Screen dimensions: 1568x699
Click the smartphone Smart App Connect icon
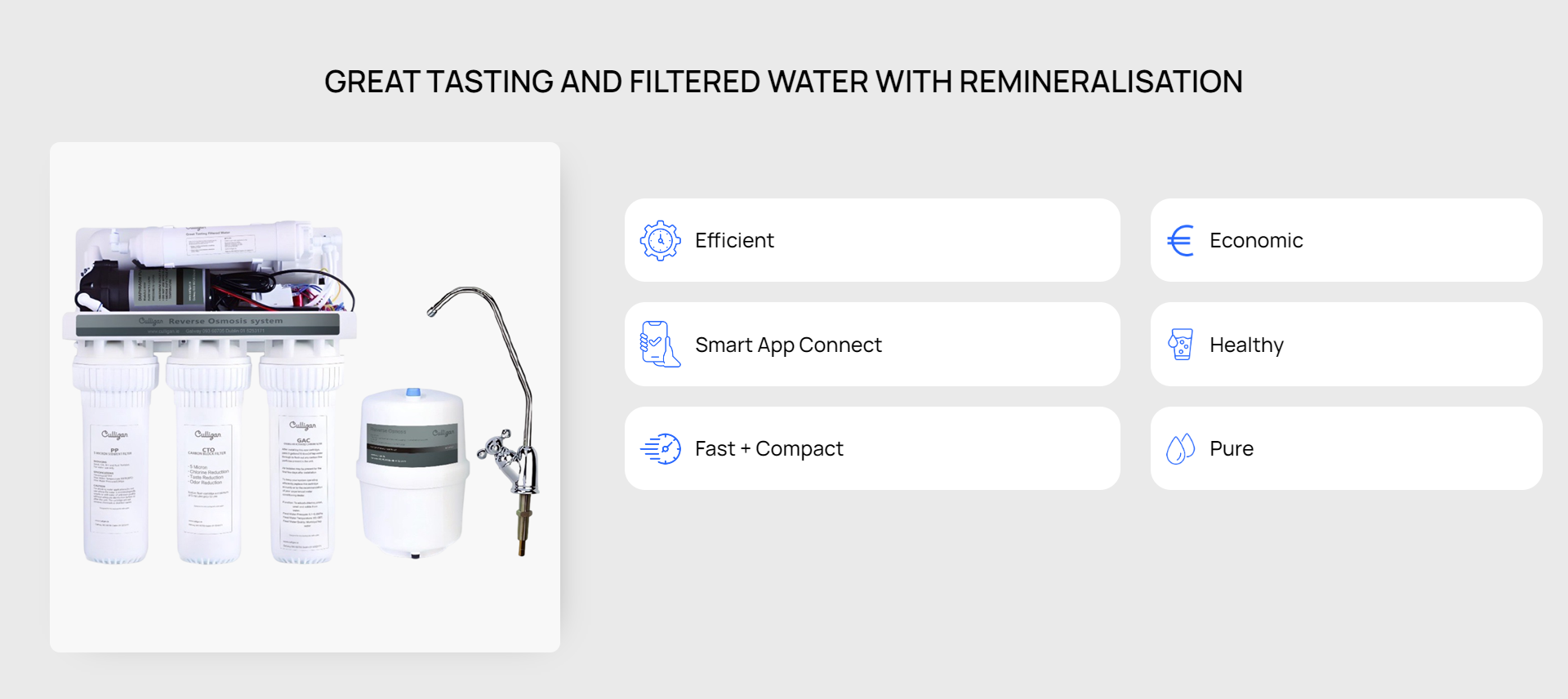point(660,345)
